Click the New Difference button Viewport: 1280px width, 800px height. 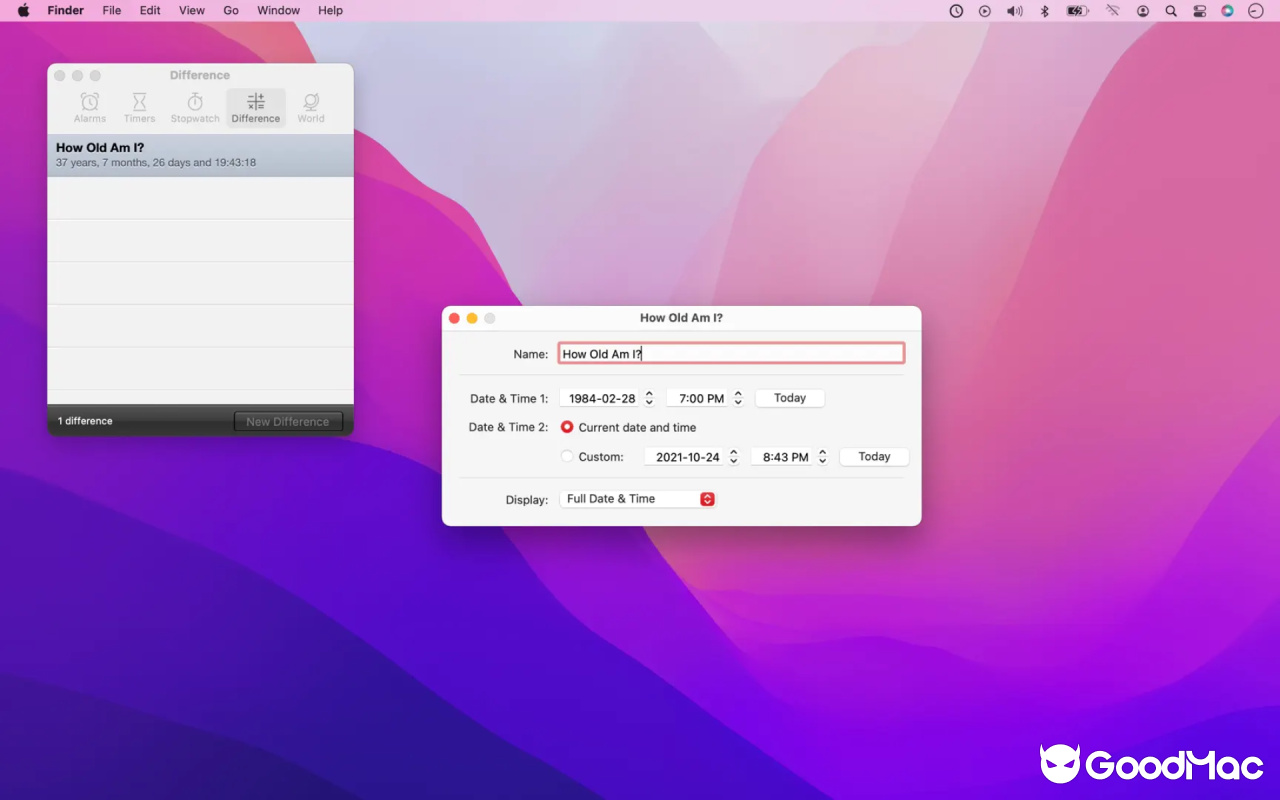(288, 422)
